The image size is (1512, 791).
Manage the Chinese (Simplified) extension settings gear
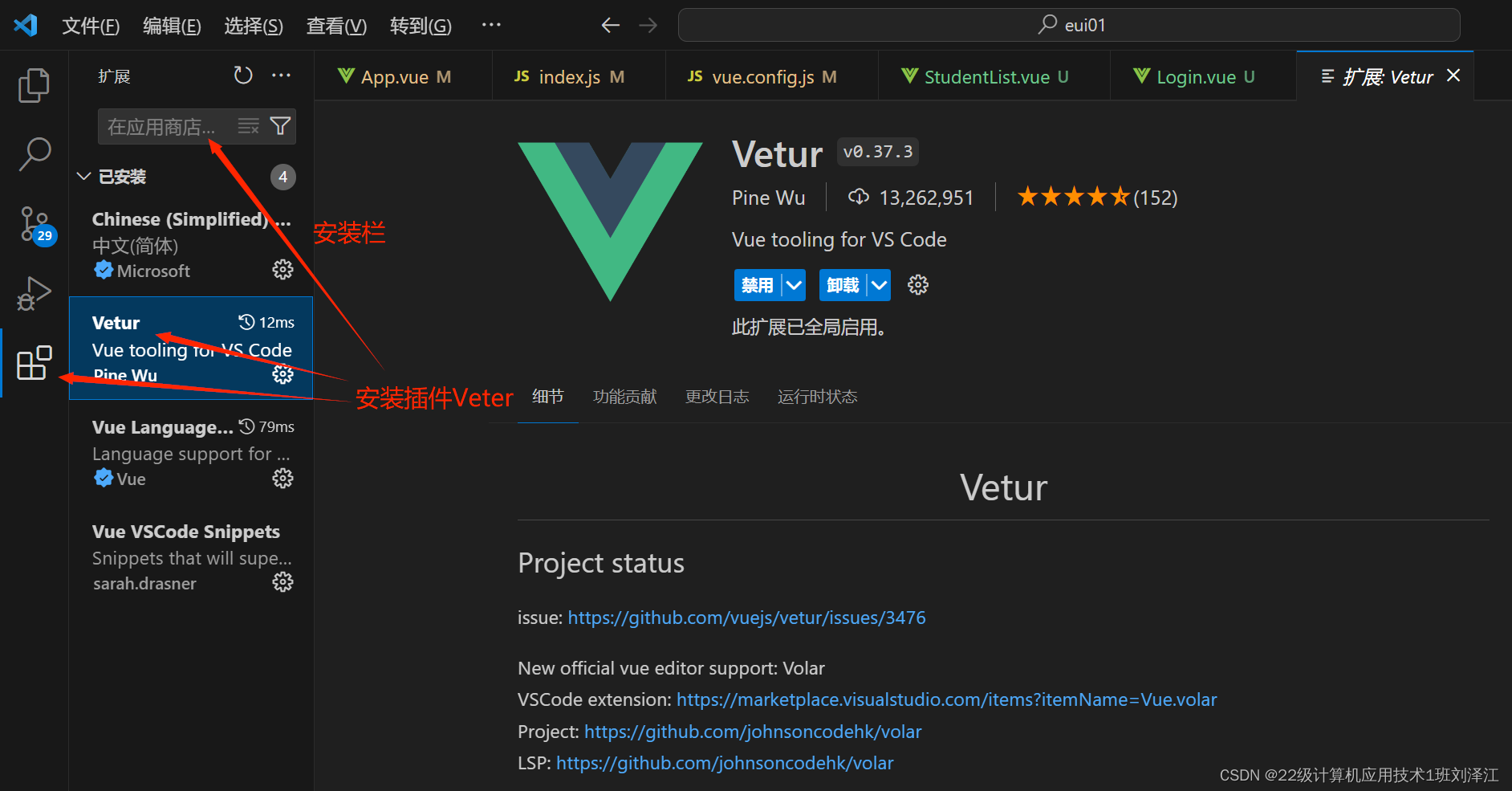click(x=282, y=270)
